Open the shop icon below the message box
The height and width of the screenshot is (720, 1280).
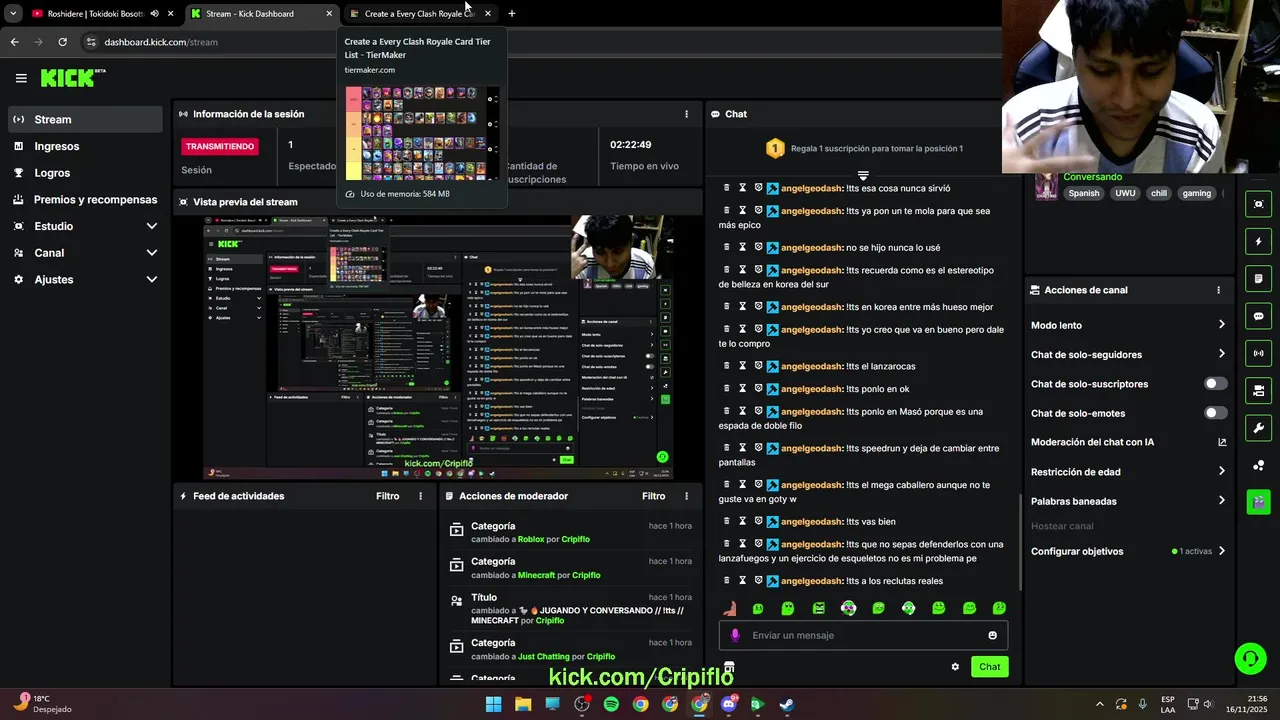729,667
